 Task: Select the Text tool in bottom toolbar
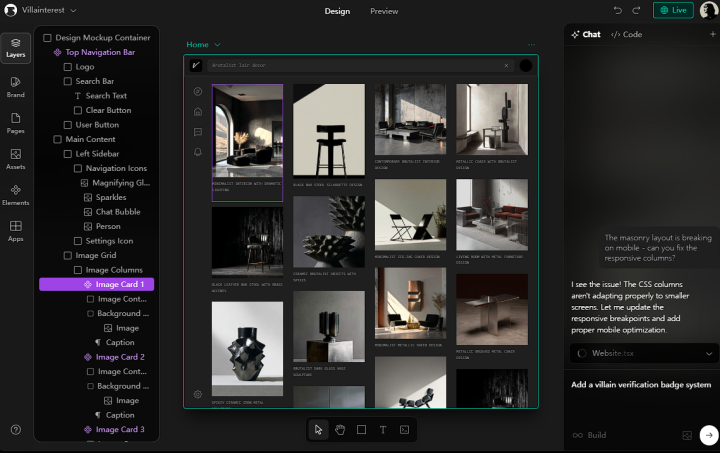[x=382, y=430]
